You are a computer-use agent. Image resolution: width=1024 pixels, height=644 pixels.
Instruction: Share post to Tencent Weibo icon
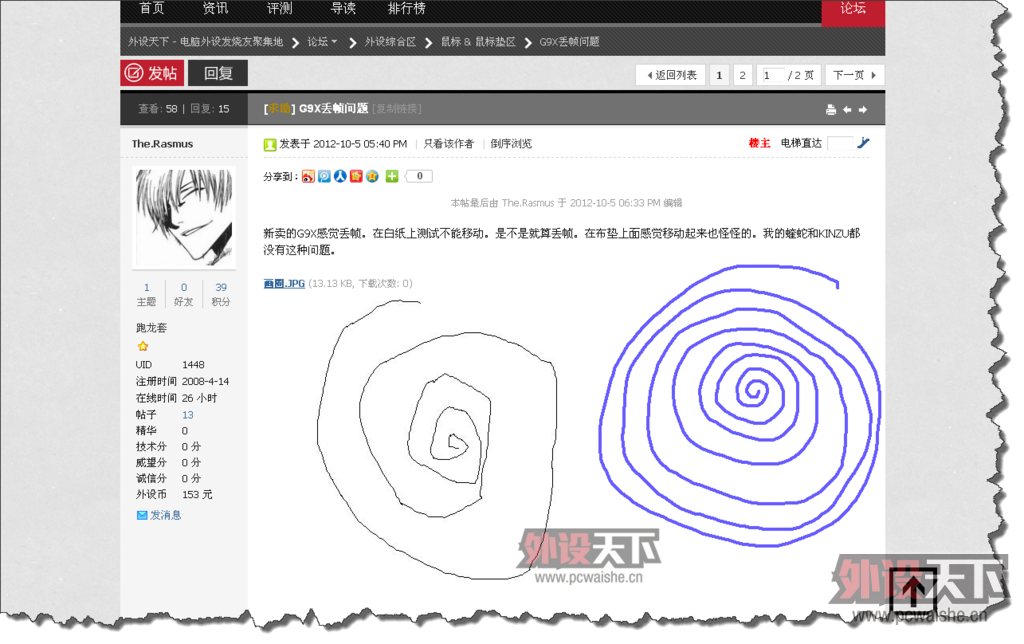click(x=324, y=176)
